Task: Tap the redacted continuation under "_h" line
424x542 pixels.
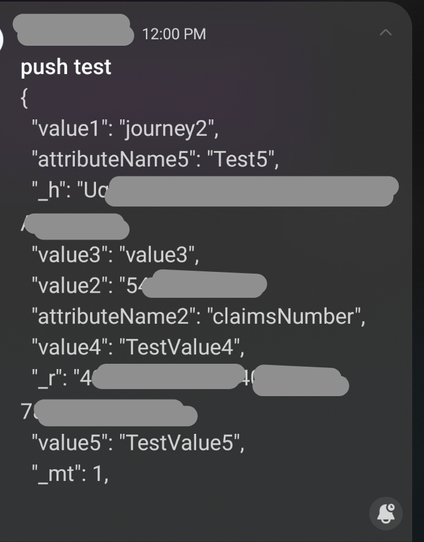Action: 75,227
